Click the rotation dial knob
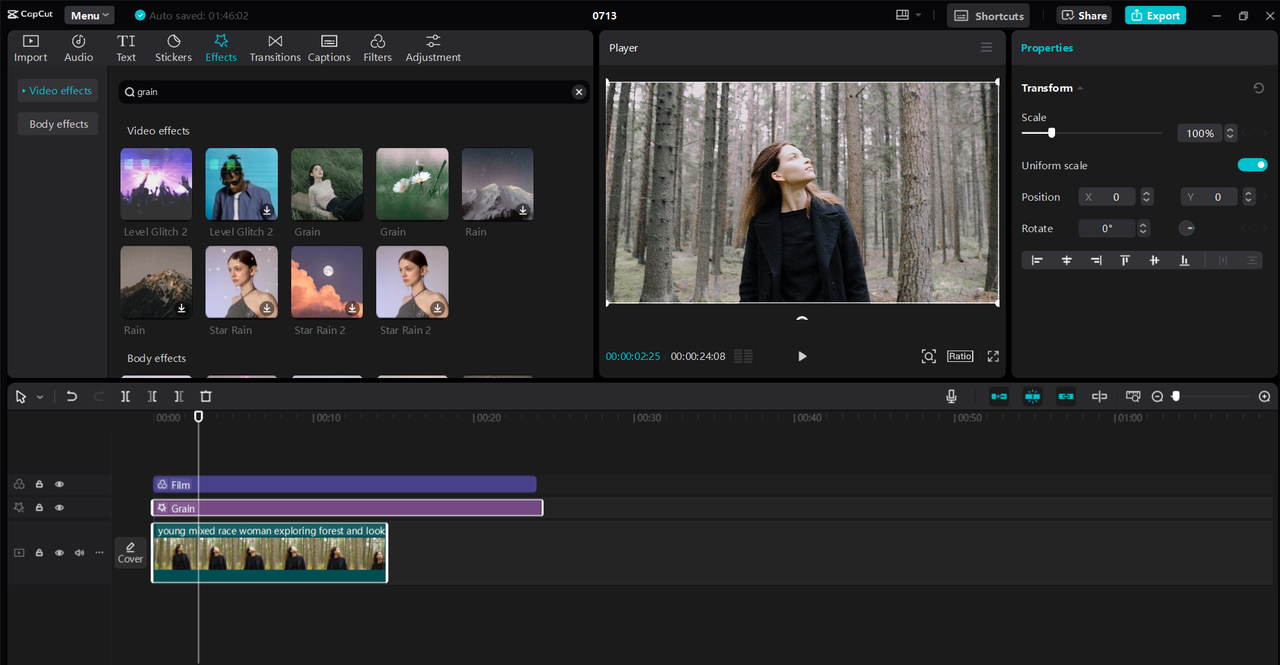The width and height of the screenshot is (1280, 665). tap(1187, 228)
